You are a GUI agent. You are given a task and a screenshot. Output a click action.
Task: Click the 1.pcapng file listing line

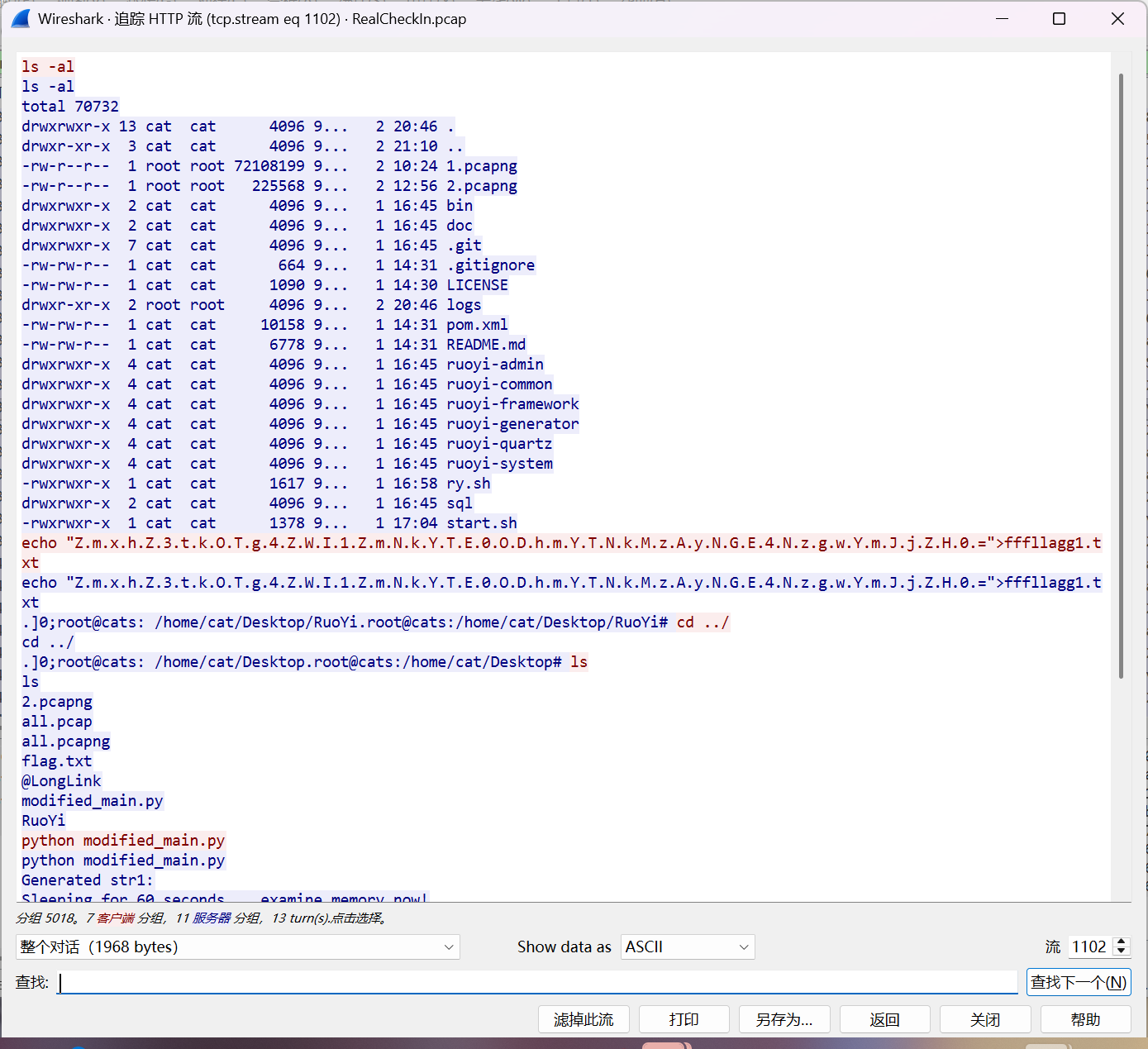pos(269,165)
